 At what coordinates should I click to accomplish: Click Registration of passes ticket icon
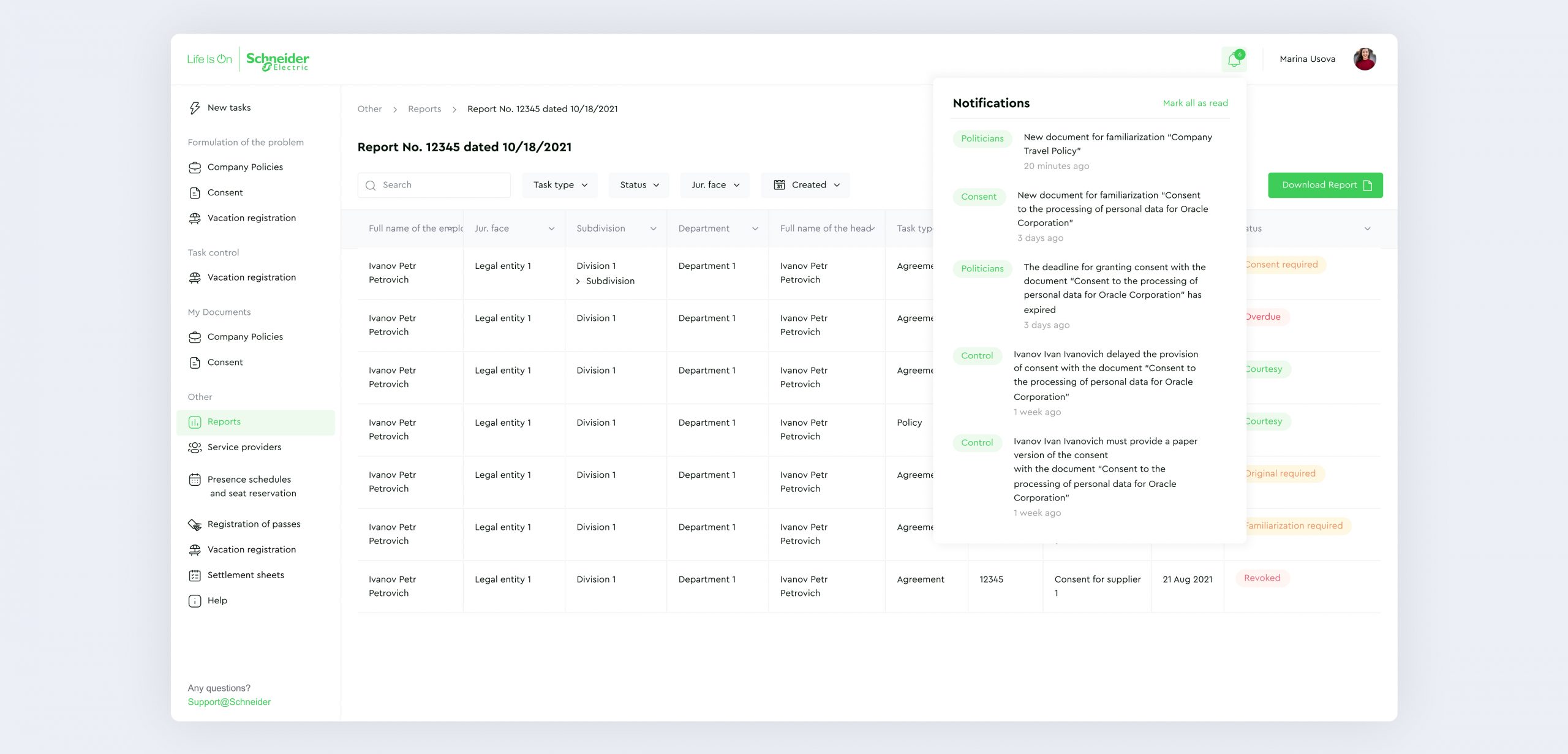[195, 525]
